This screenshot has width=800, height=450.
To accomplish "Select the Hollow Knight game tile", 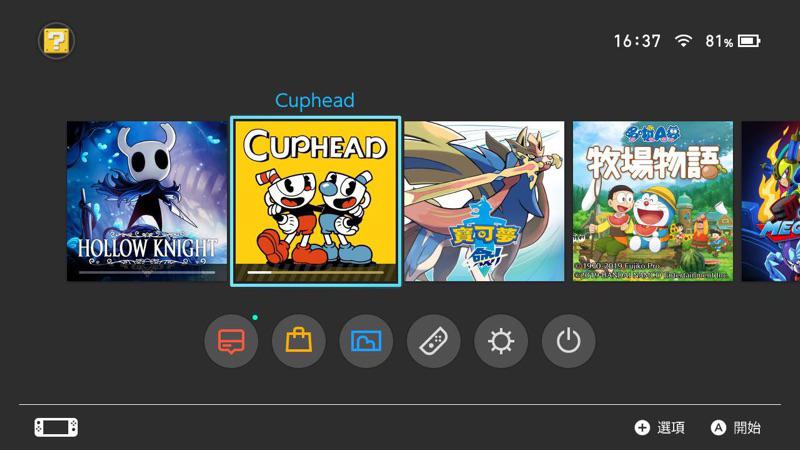I will [147, 201].
